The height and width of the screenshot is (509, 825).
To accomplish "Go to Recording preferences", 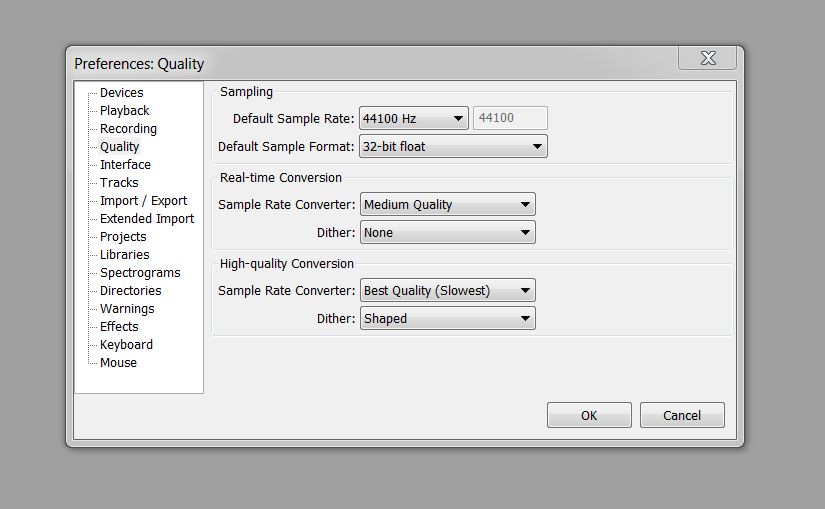I will 128,128.
